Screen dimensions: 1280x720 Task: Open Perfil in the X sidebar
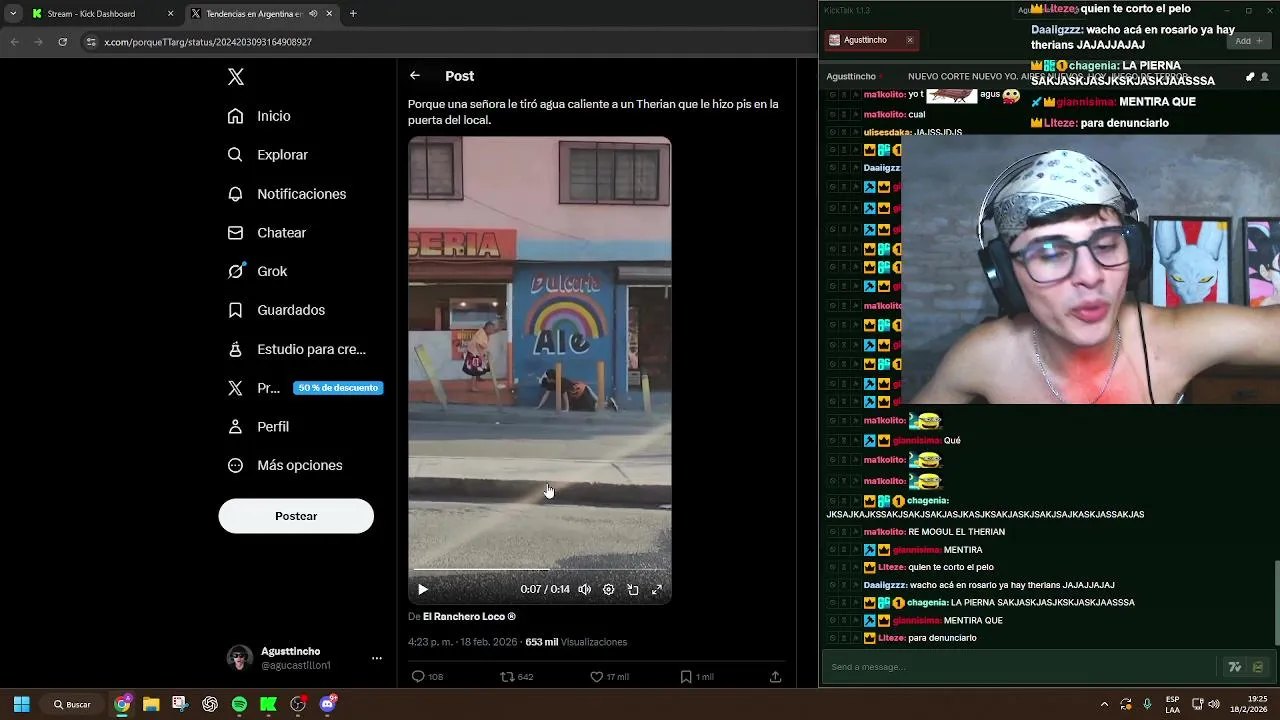pos(258,426)
